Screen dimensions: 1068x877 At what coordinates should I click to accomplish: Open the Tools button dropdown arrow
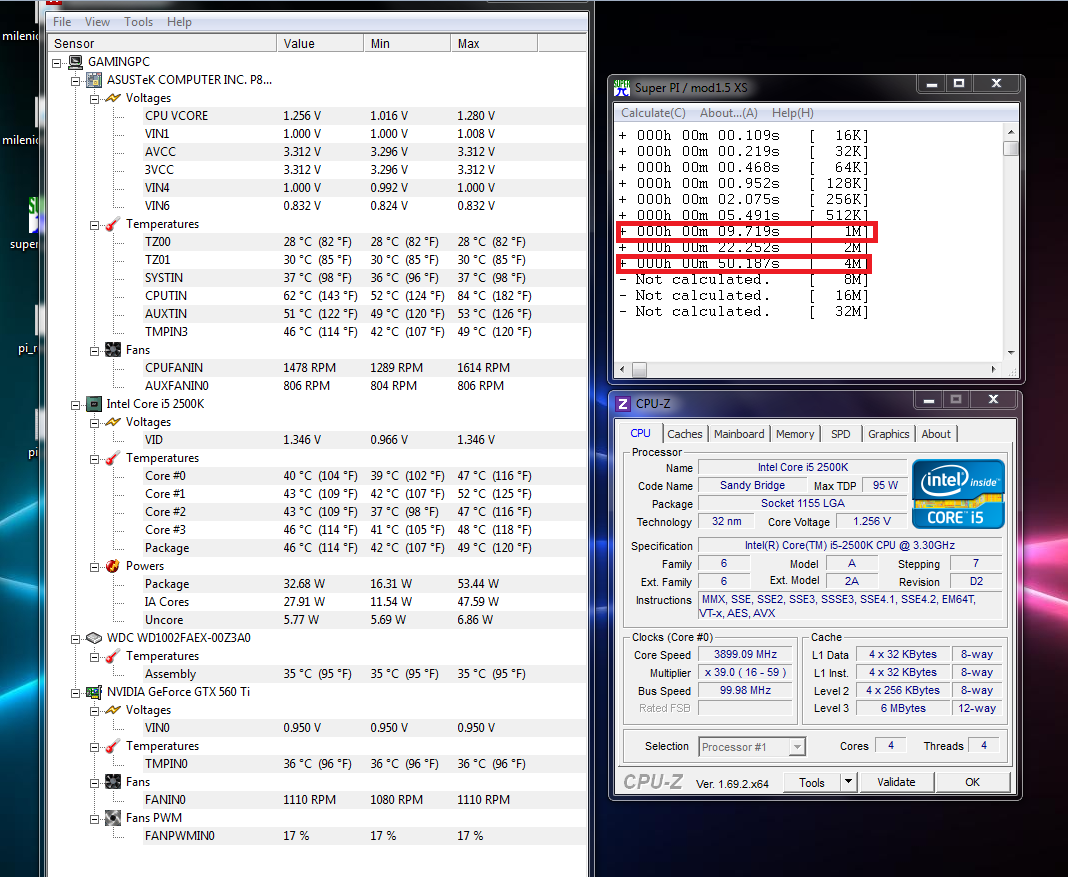(x=848, y=782)
